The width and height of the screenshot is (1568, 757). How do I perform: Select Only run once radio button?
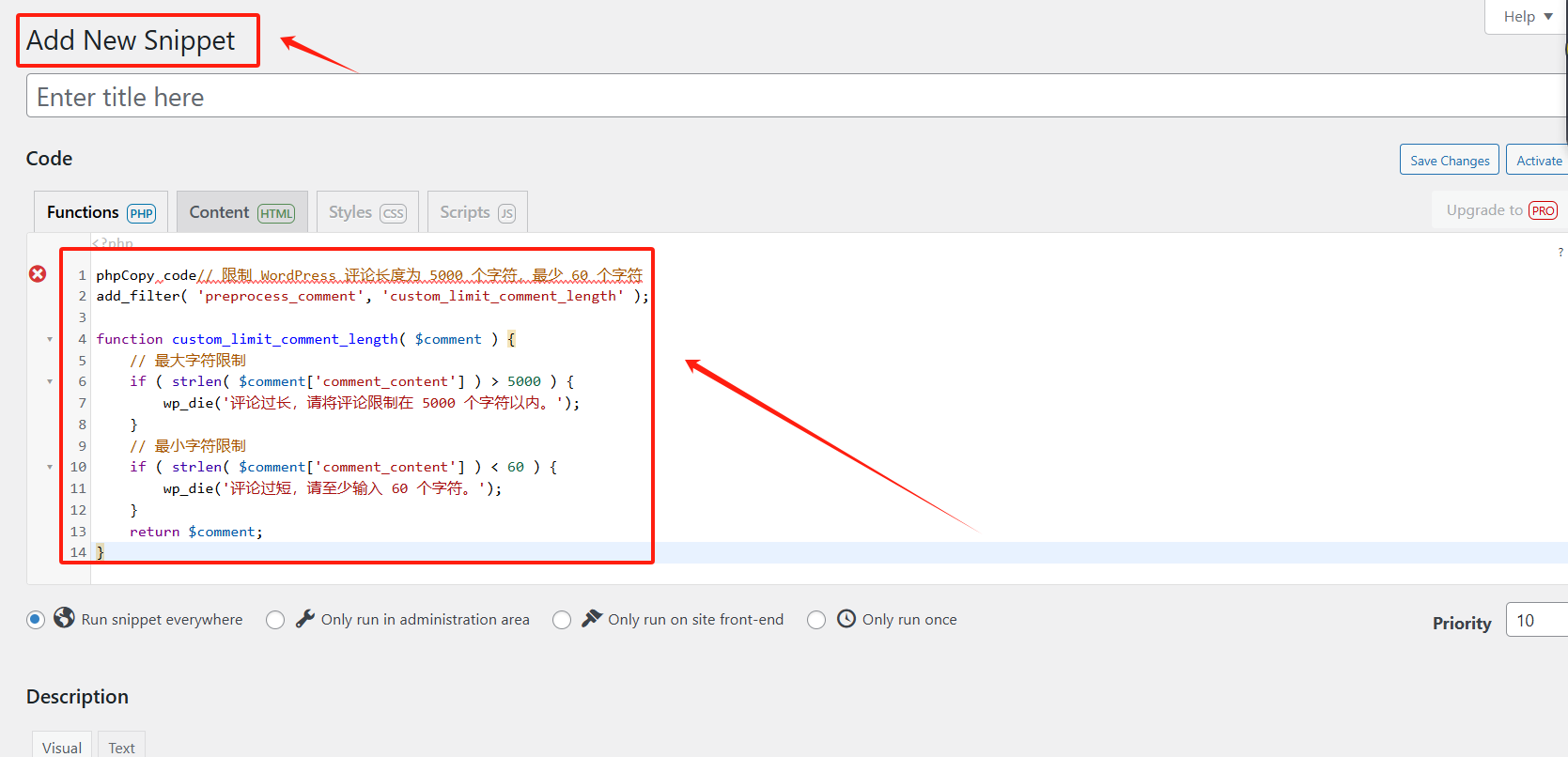(816, 620)
